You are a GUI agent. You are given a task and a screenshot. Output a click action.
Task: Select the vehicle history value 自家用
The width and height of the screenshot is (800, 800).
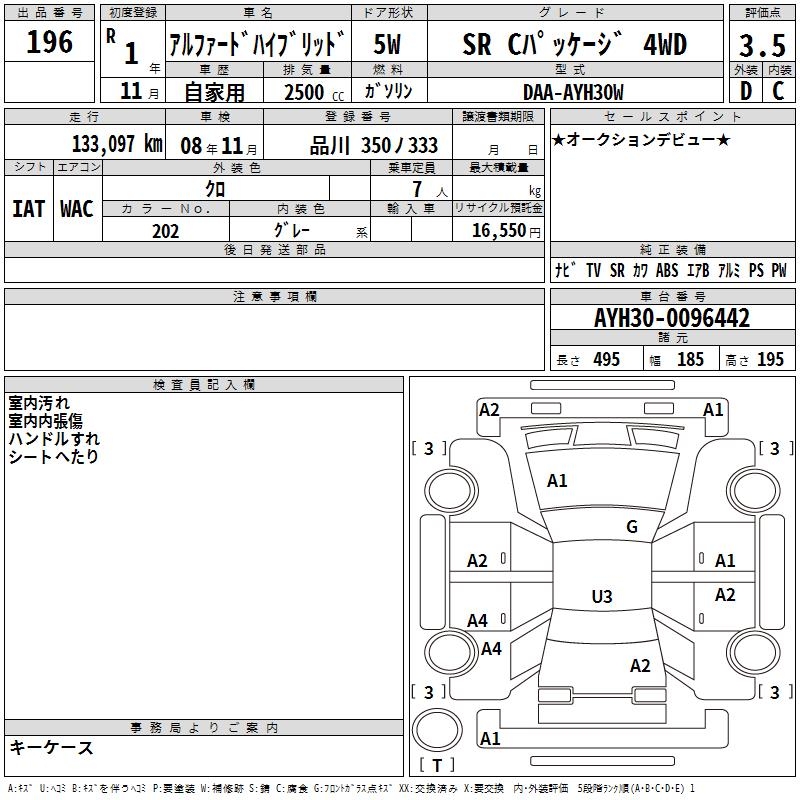(214, 92)
